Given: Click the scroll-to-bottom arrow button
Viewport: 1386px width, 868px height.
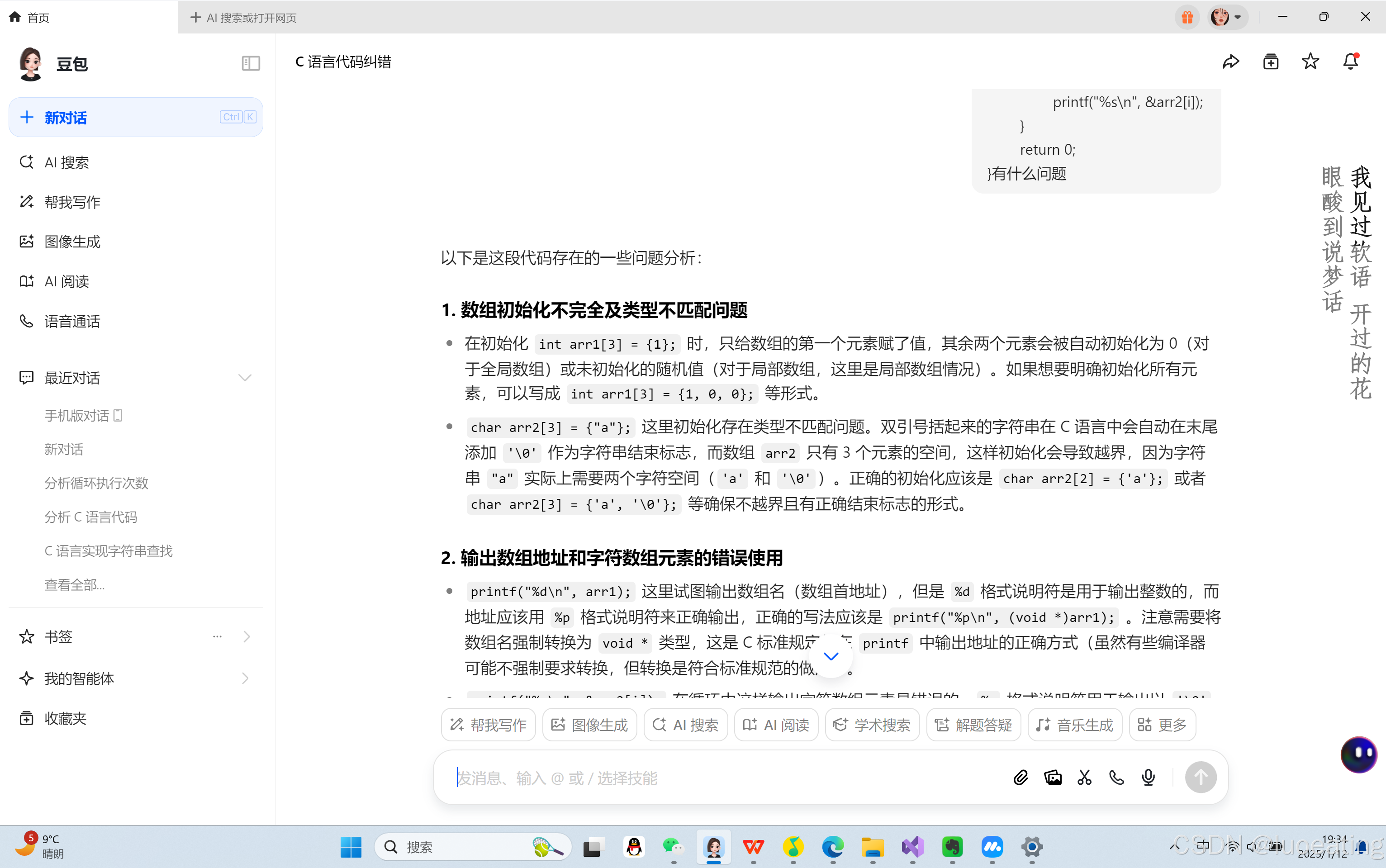Looking at the screenshot, I should (831, 656).
